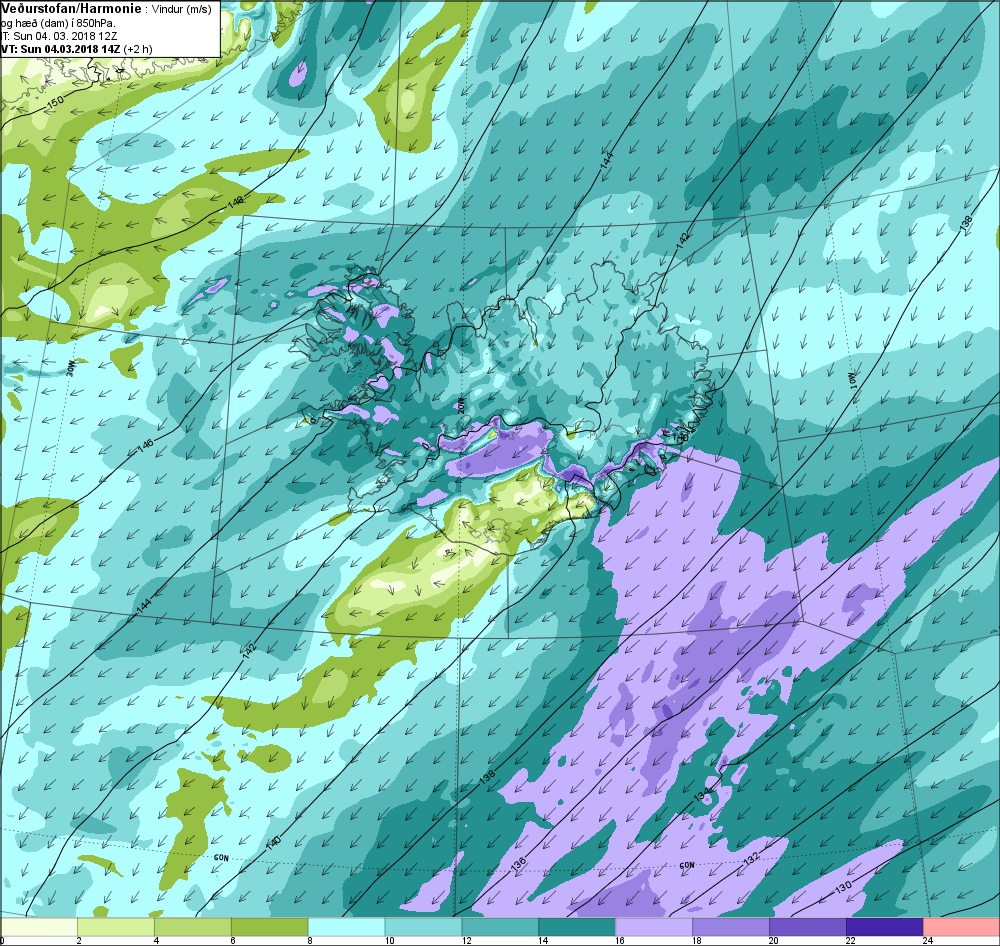Select the 0–2 m/s pale cream legend swatch

(x=38, y=926)
